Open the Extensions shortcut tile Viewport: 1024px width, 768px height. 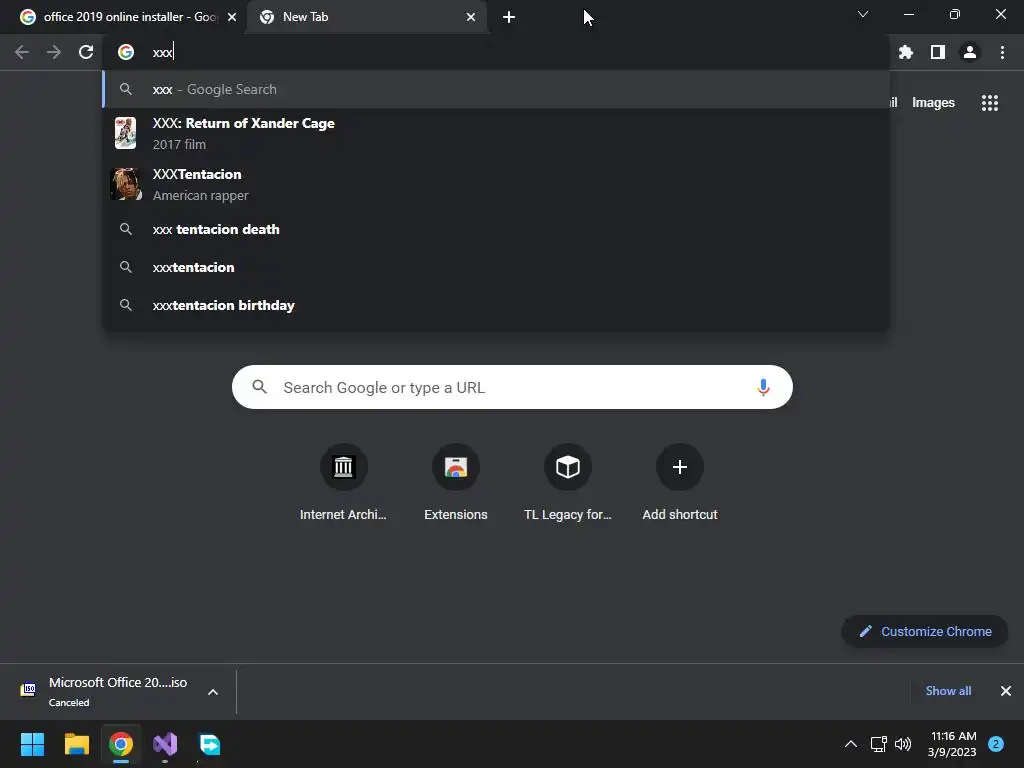(456, 483)
